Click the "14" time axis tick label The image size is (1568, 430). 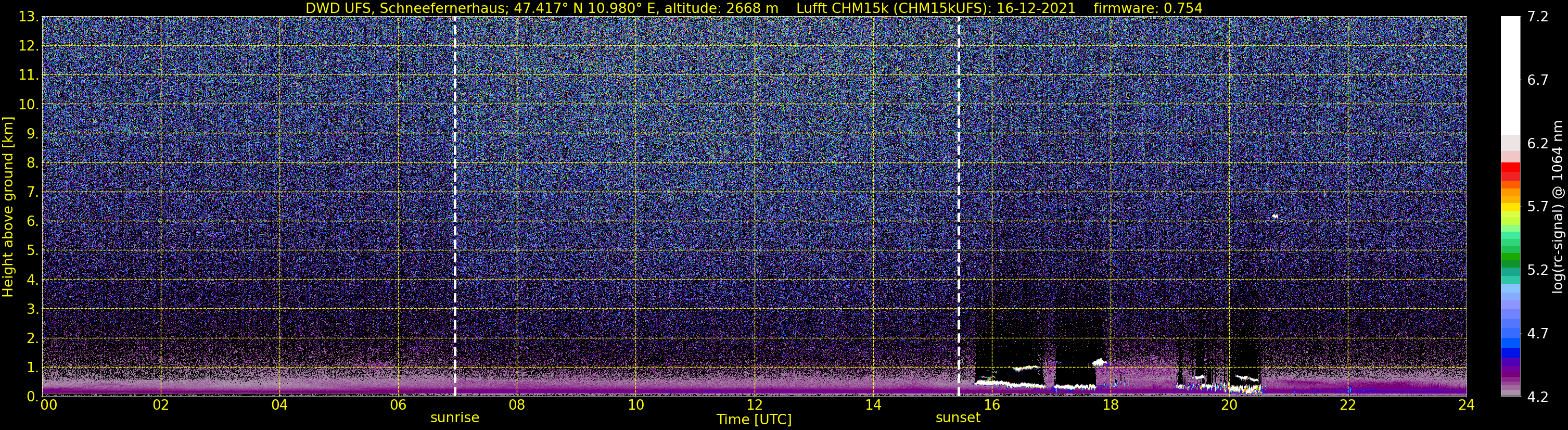coord(873,406)
